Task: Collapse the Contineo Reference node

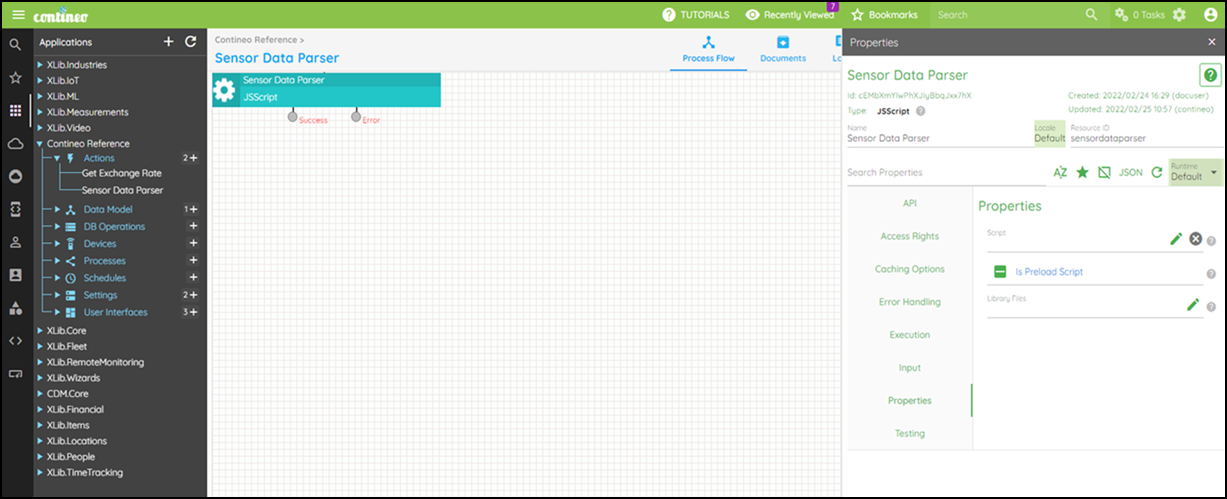Action: tap(40, 144)
